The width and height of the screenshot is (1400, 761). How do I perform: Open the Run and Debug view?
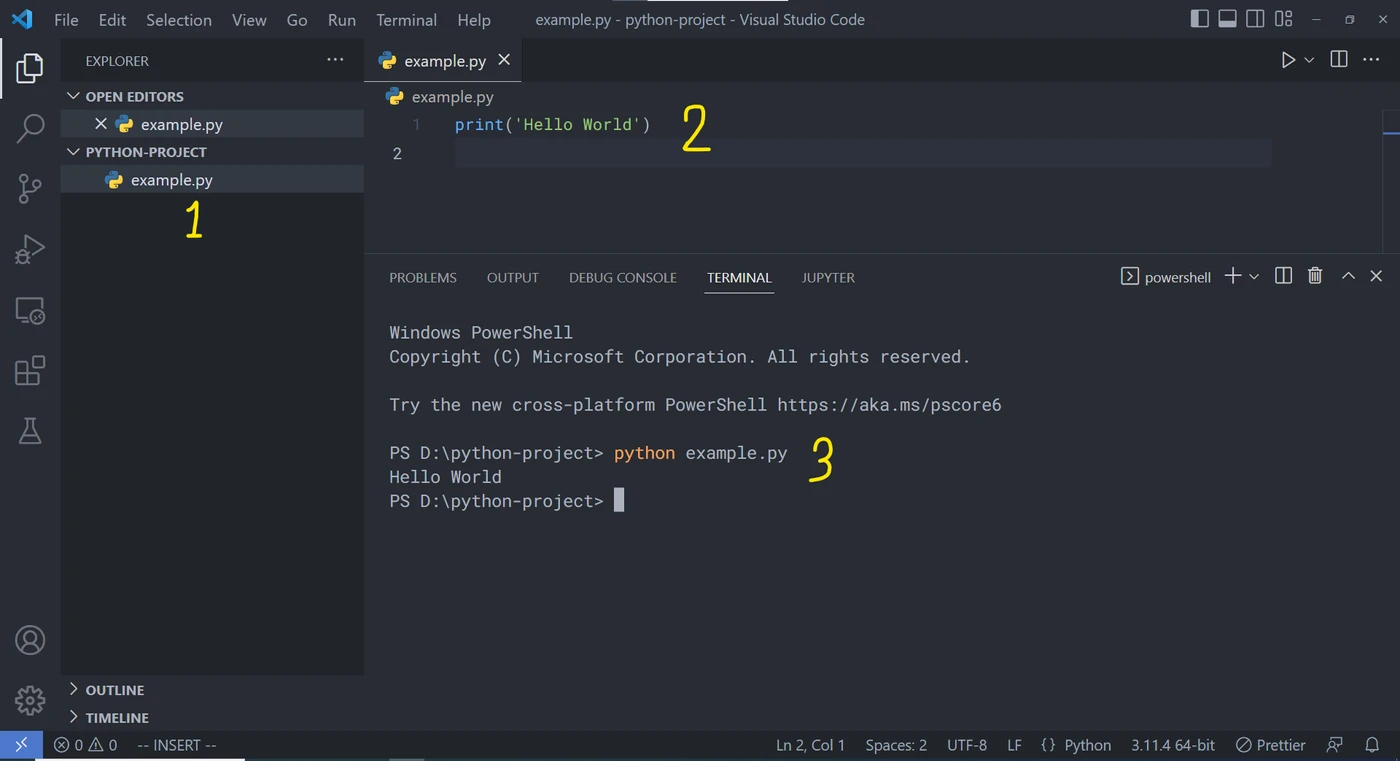30,249
